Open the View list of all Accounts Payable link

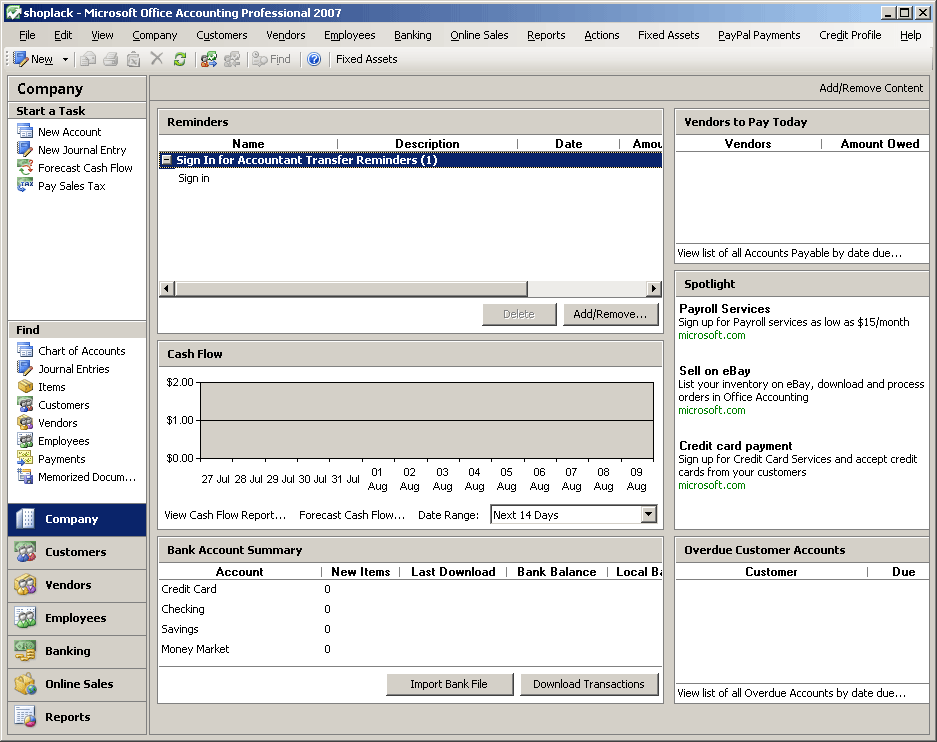tap(789, 253)
